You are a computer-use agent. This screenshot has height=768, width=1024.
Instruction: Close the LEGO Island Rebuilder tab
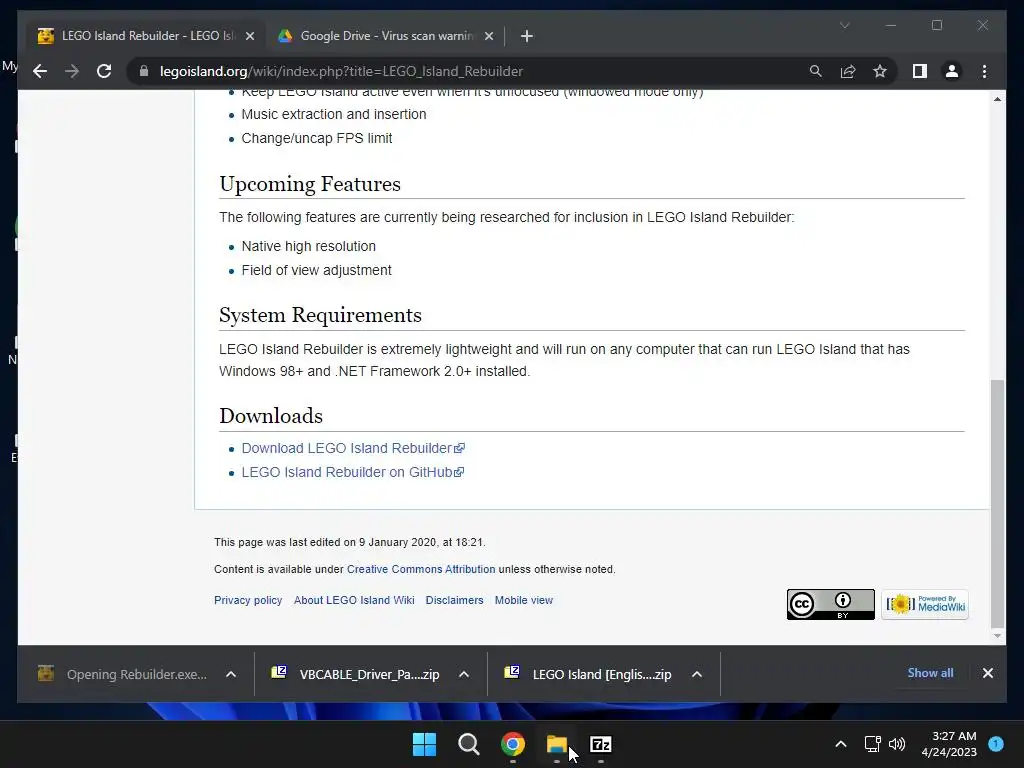coord(249,36)
